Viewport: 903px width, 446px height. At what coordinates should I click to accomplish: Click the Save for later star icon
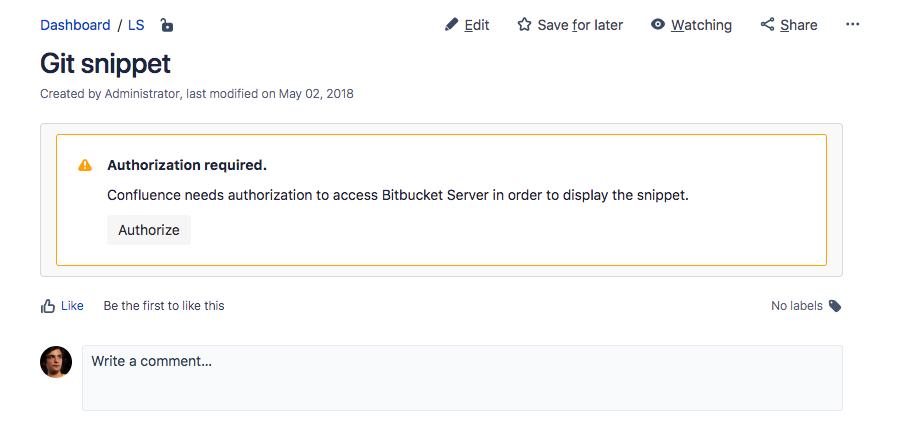(x=524, y=25)
